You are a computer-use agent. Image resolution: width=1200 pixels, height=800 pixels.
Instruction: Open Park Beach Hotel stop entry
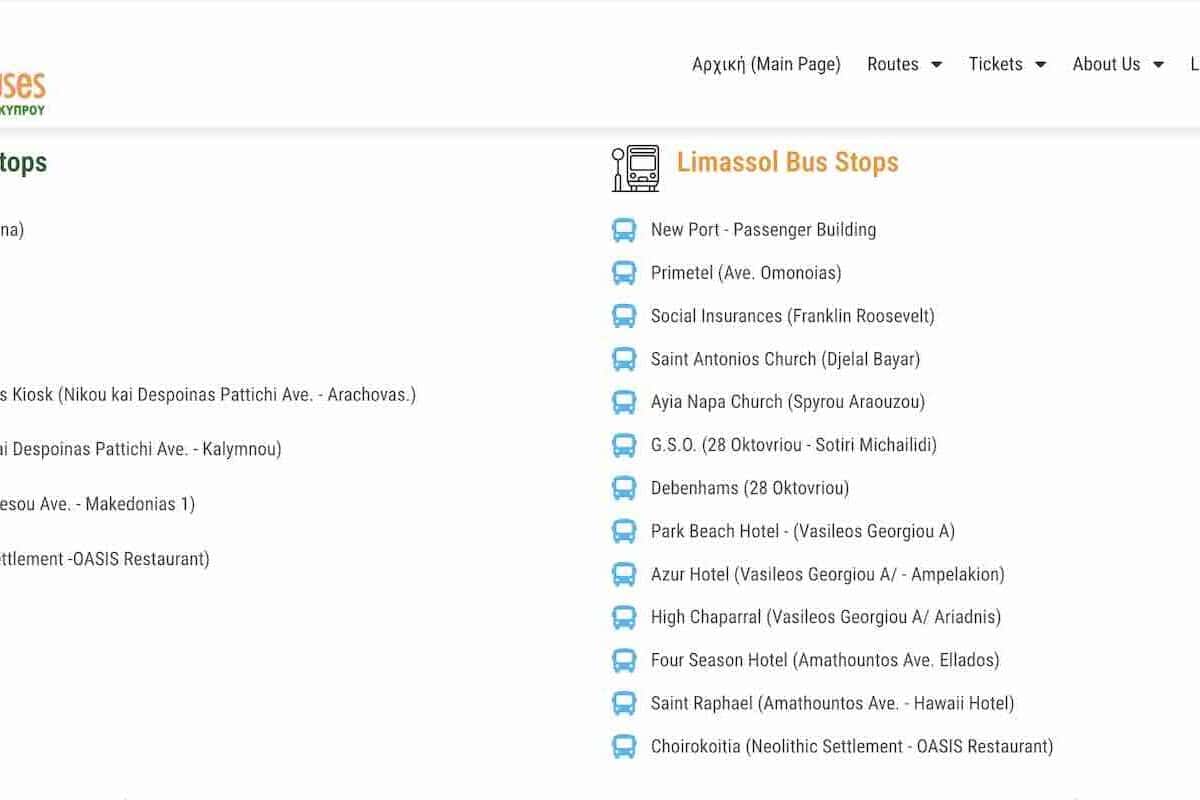click(x=802, y=531)
